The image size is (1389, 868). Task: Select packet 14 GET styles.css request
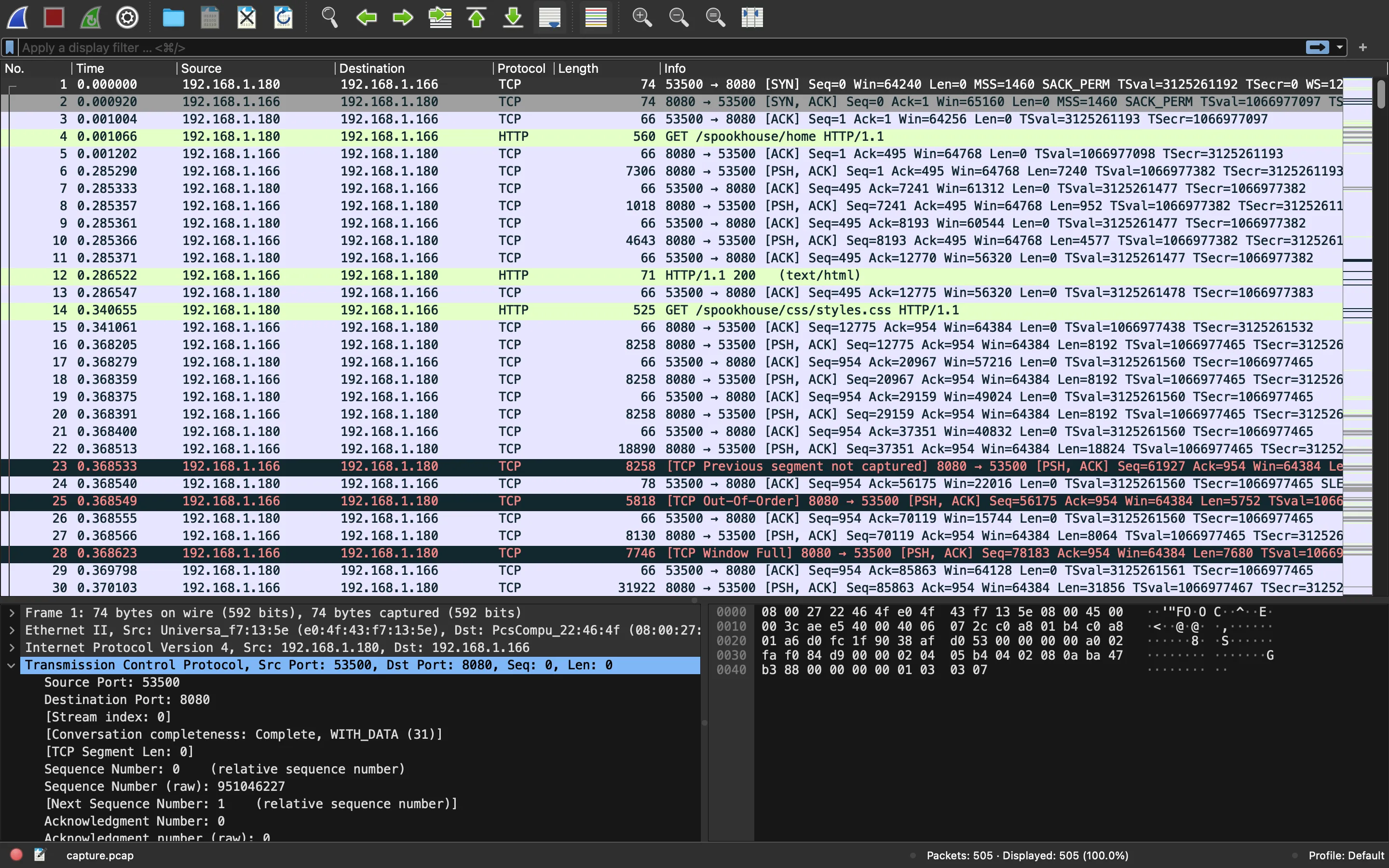671,310
